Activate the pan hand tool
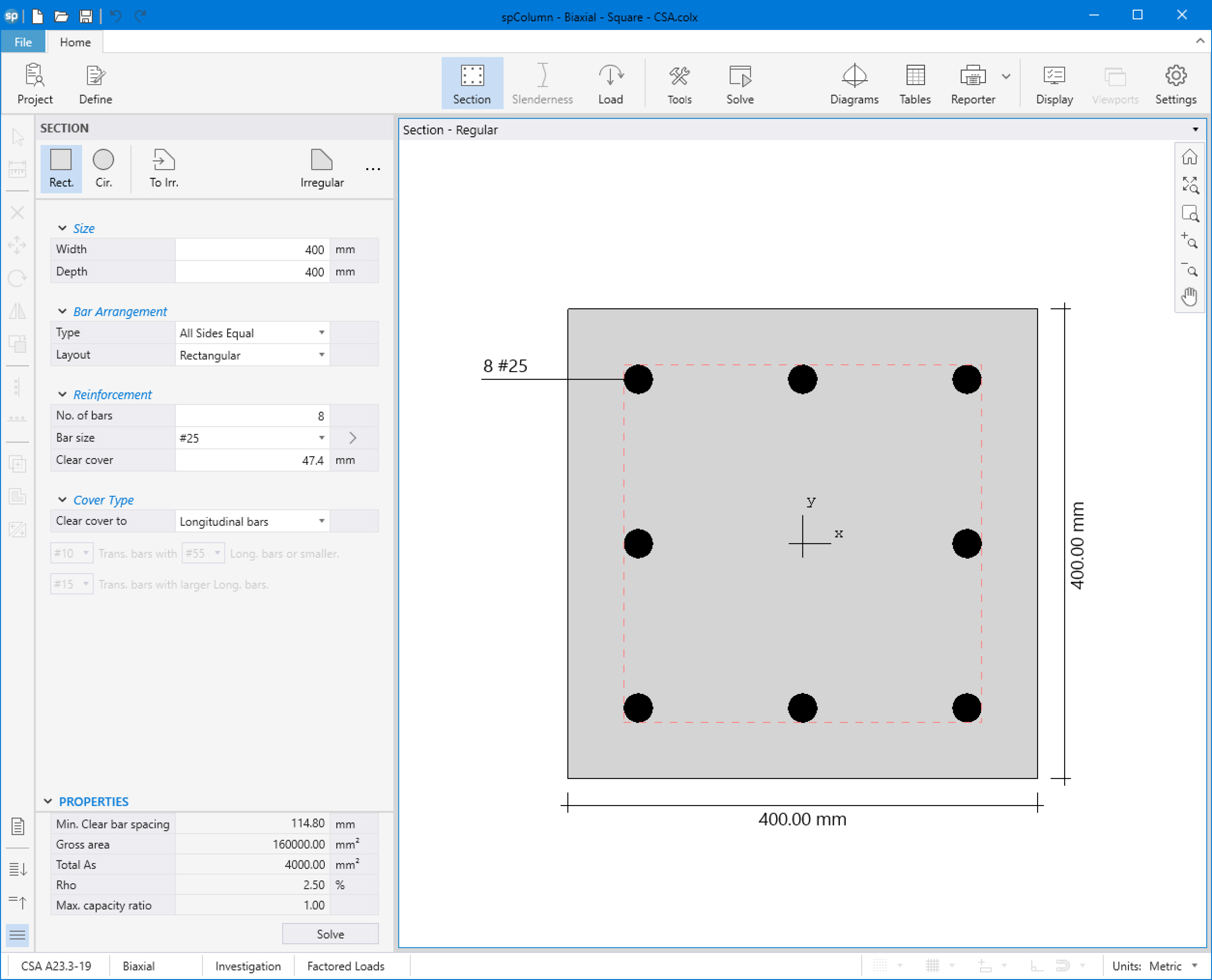This screenshot has width=1212, height=980. (1189, 296)
